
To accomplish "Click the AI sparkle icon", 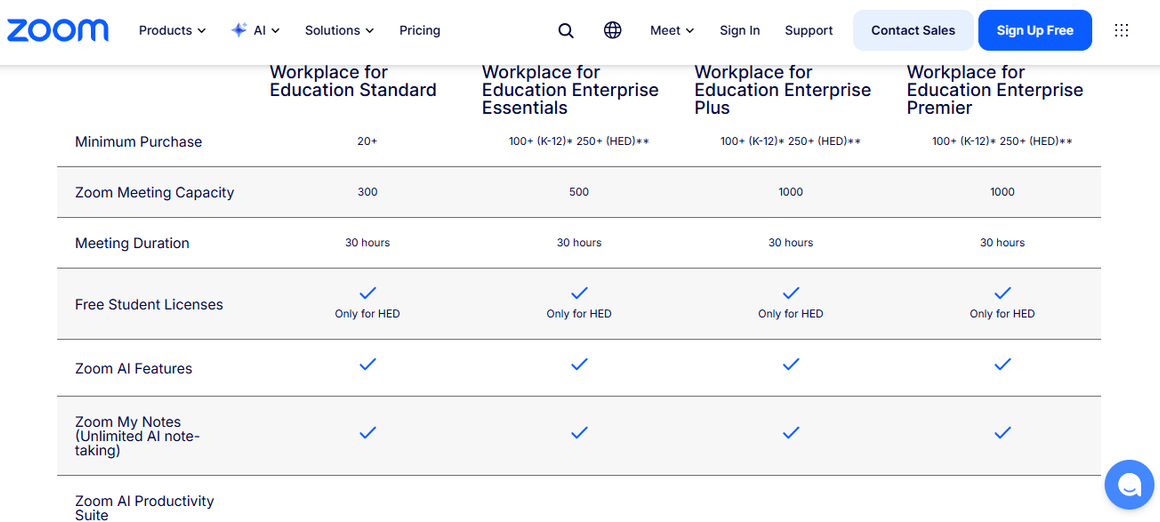I will (239, 30).
